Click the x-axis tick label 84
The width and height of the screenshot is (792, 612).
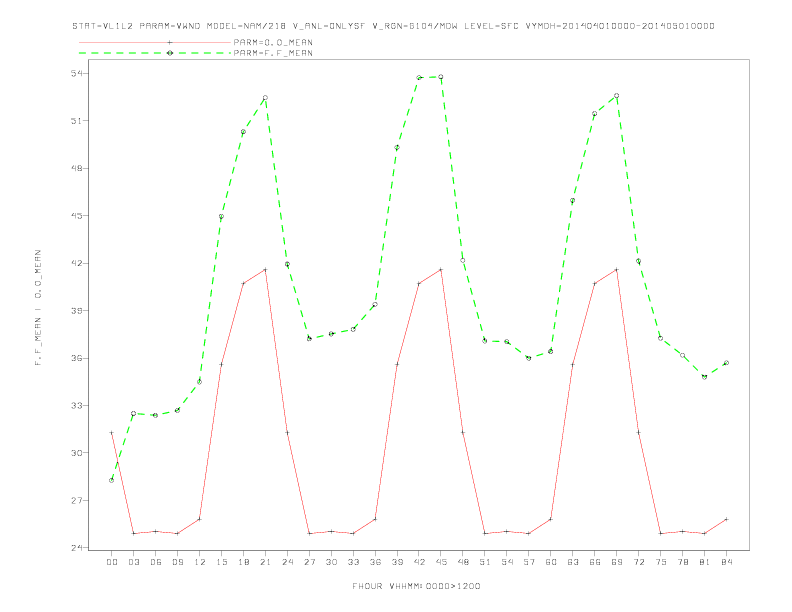coord(726,562)
